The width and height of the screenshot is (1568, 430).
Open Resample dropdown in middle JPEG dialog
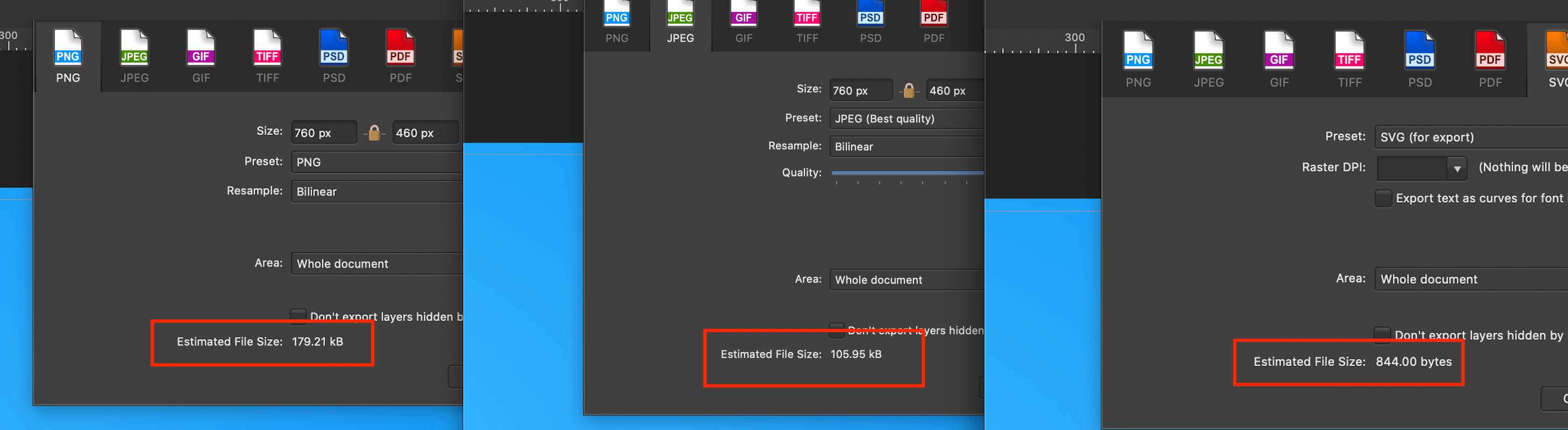(907, 146)
